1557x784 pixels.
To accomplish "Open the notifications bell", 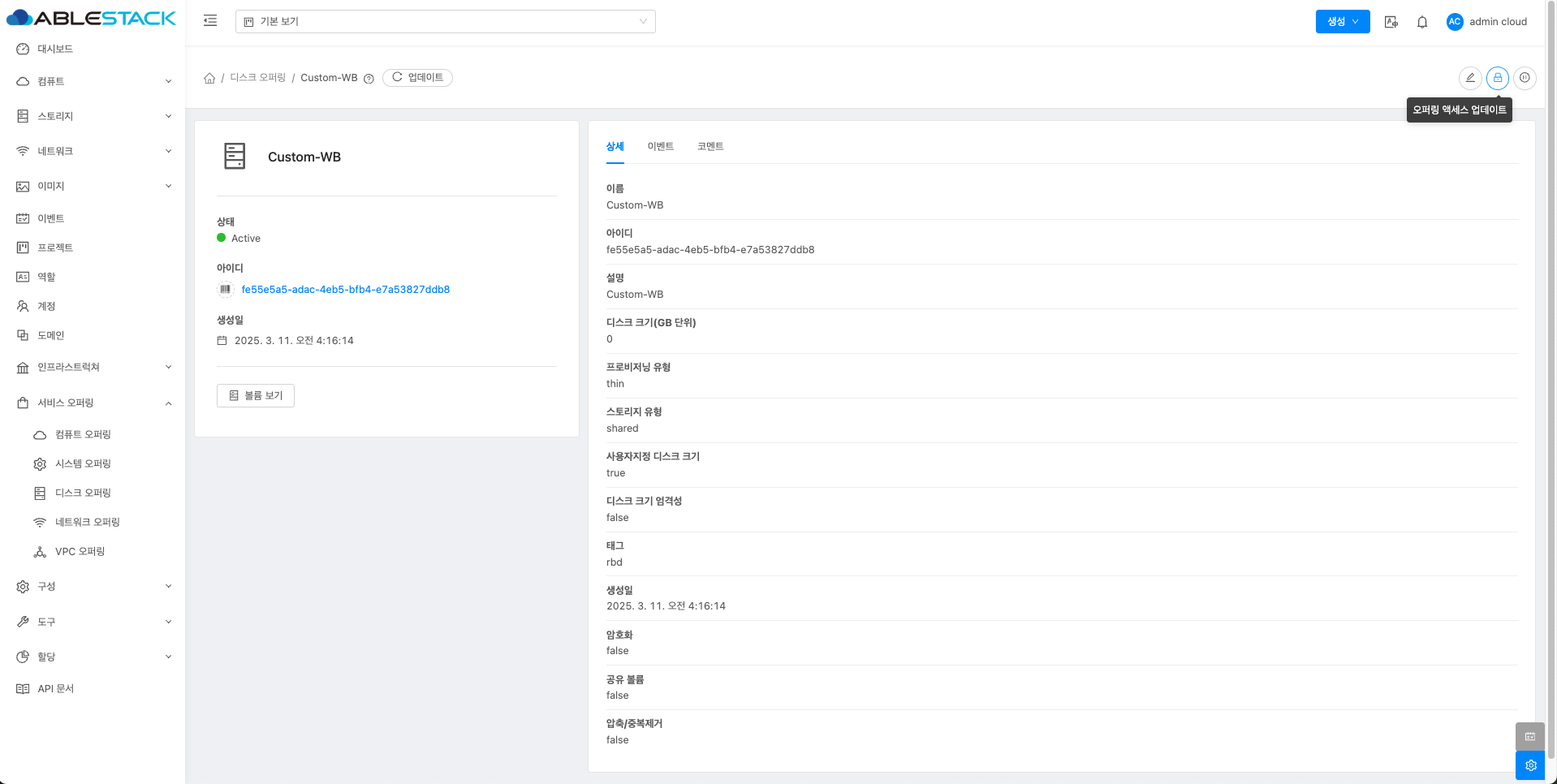I will [1421, 22].
